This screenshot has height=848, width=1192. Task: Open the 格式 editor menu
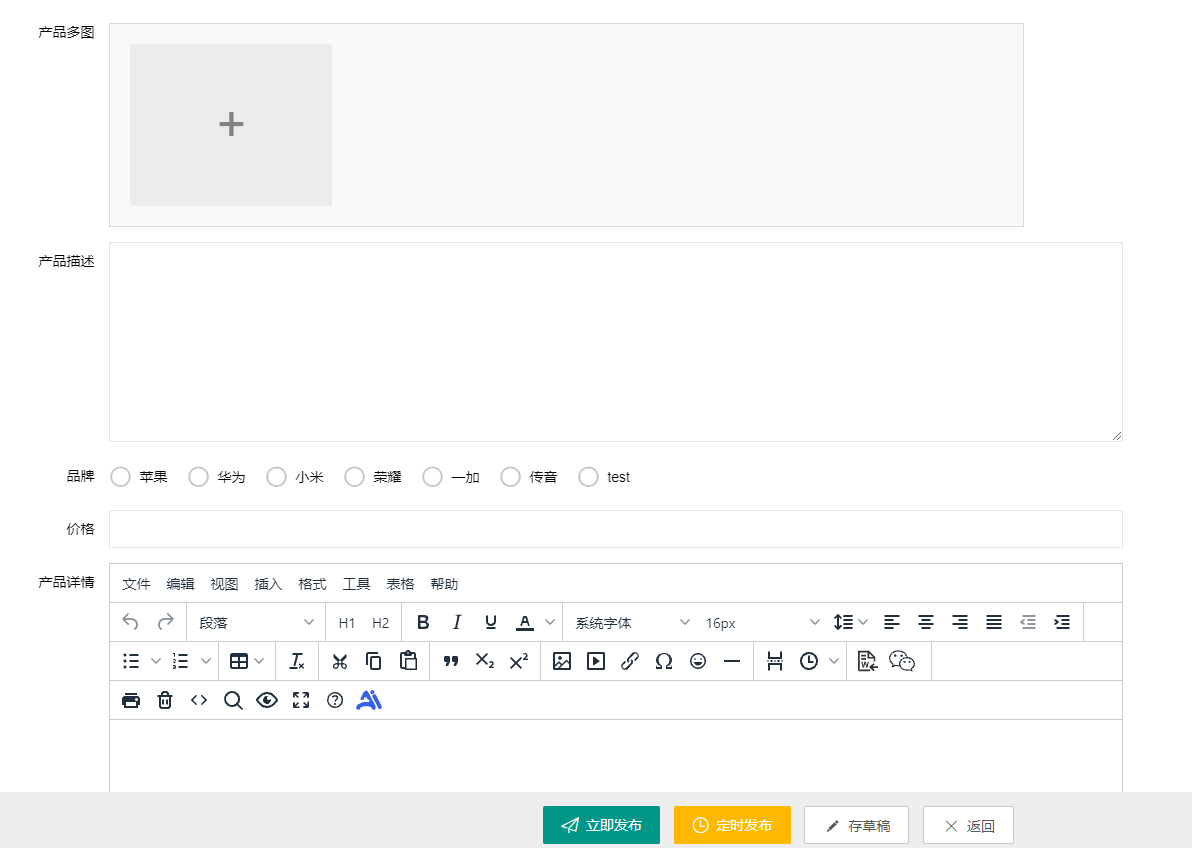point(312,584)
